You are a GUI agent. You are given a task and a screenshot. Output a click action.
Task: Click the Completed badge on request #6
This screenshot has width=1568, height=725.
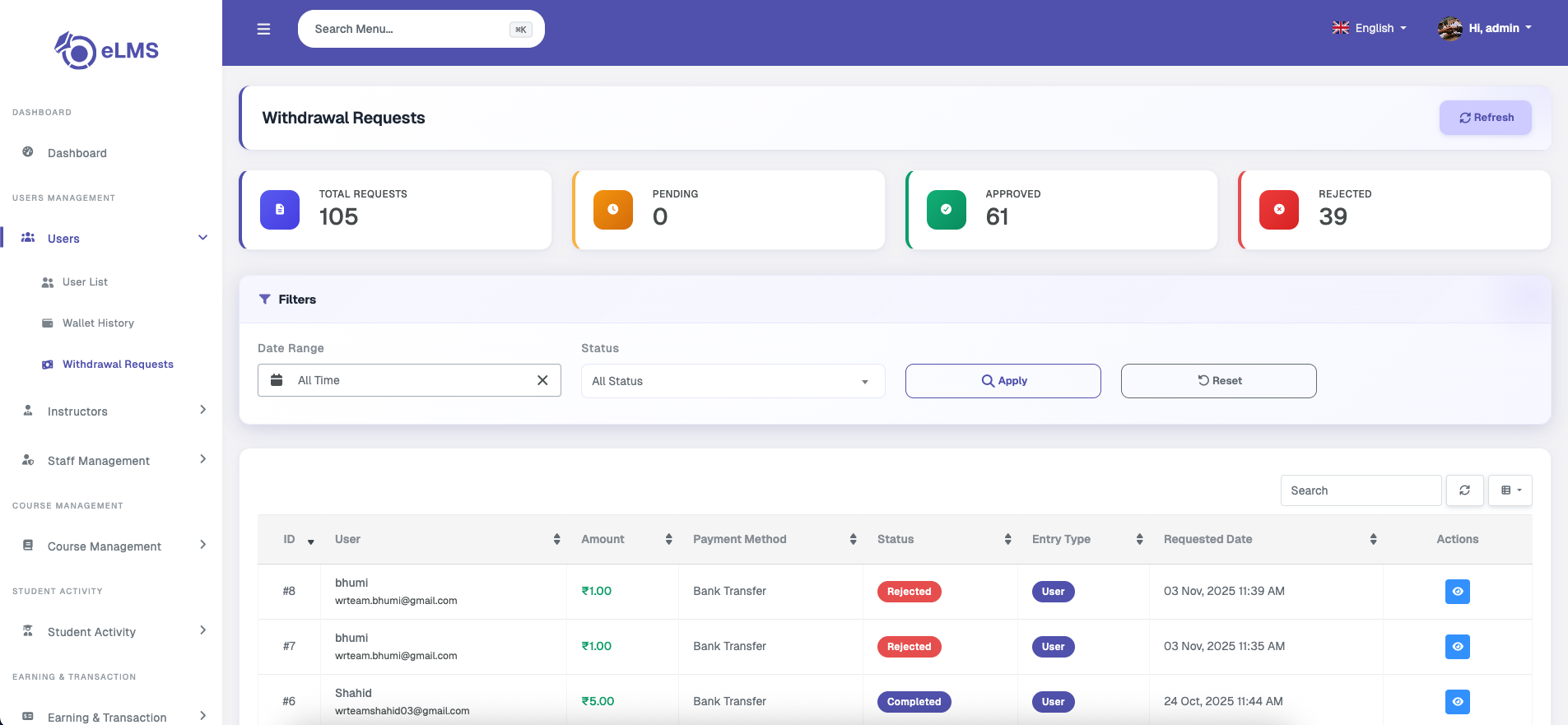point(914,702)
